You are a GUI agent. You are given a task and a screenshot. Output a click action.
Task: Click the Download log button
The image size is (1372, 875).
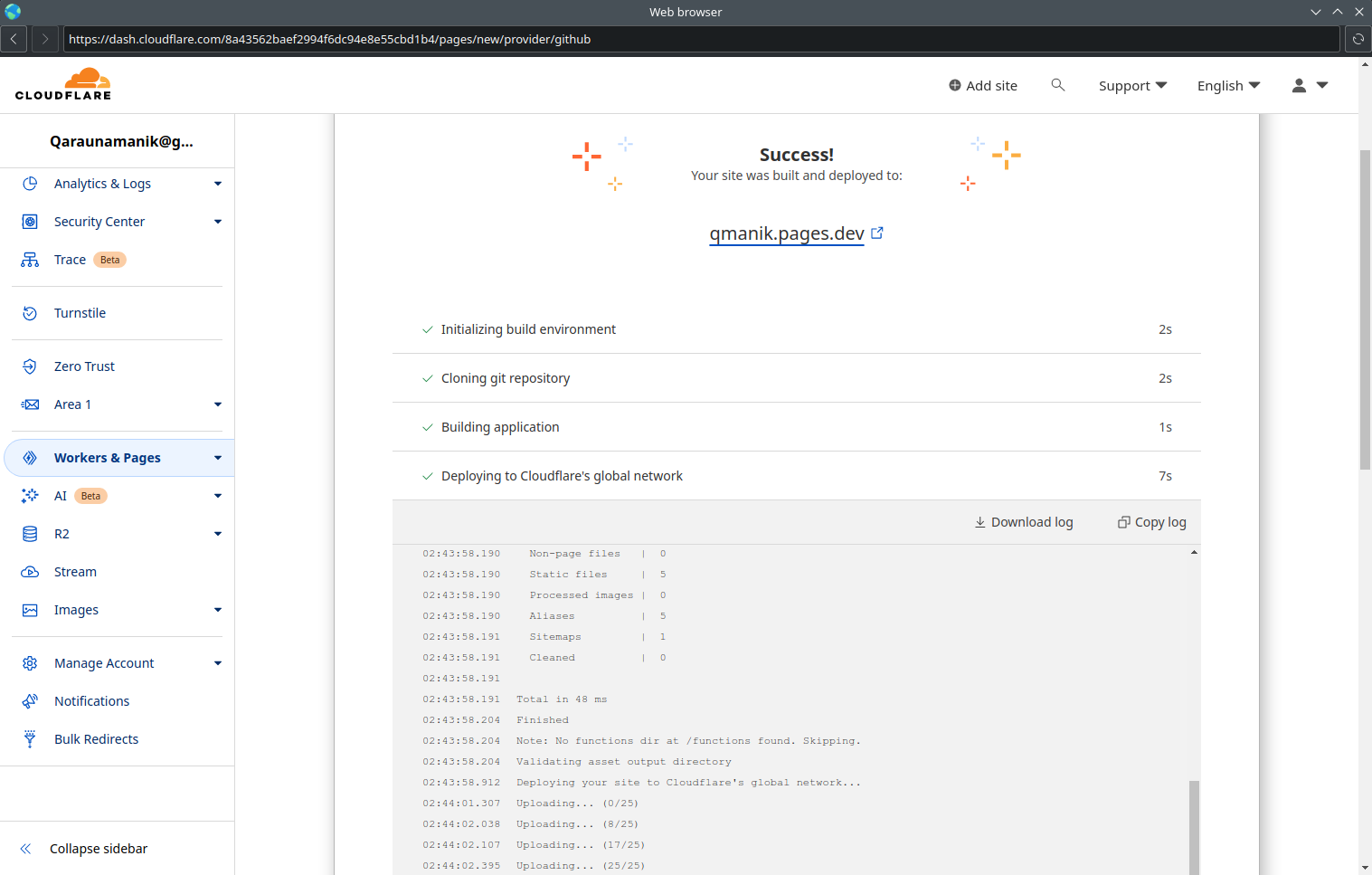1023,522
